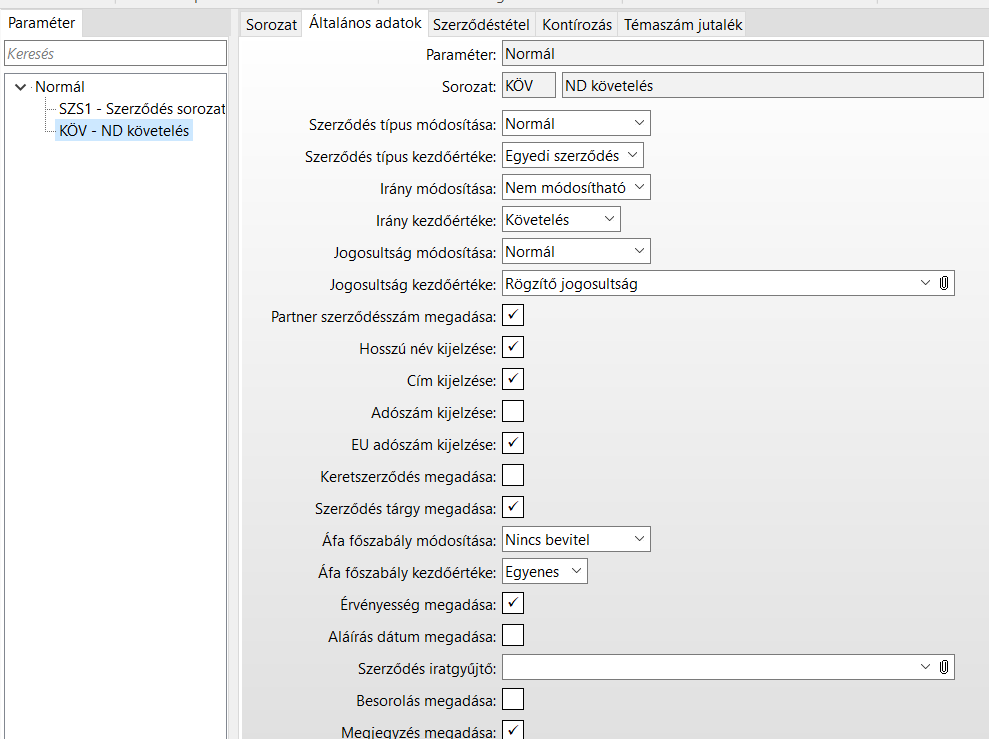This screenshot has width=989, height=739.
Task: Select KÖV - ND követelés tree item
Action: (124, 130)
